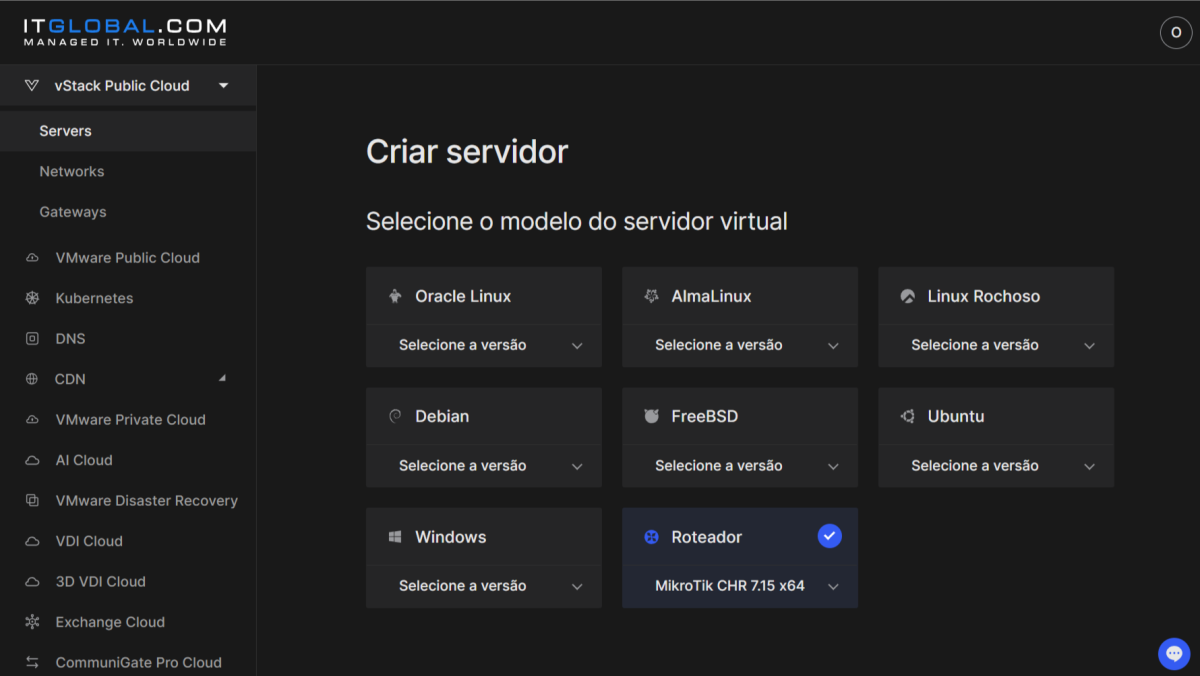The image size is (1200, 676).
Task: Click the vStack Public Cloud label
Action: point(122,86)
